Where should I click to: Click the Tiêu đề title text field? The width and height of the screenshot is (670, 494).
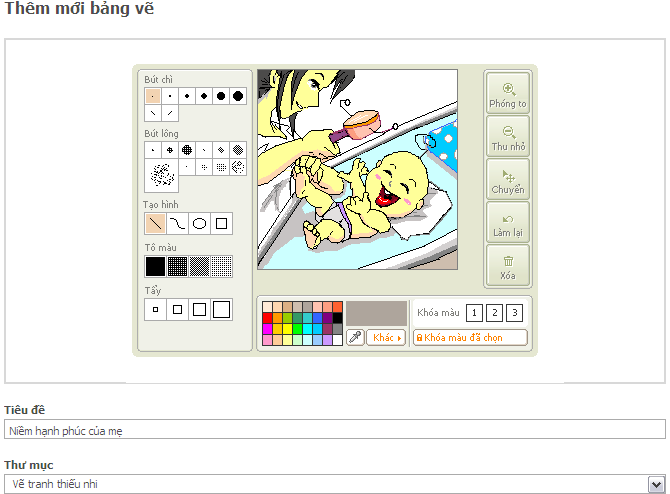[334, 430]
